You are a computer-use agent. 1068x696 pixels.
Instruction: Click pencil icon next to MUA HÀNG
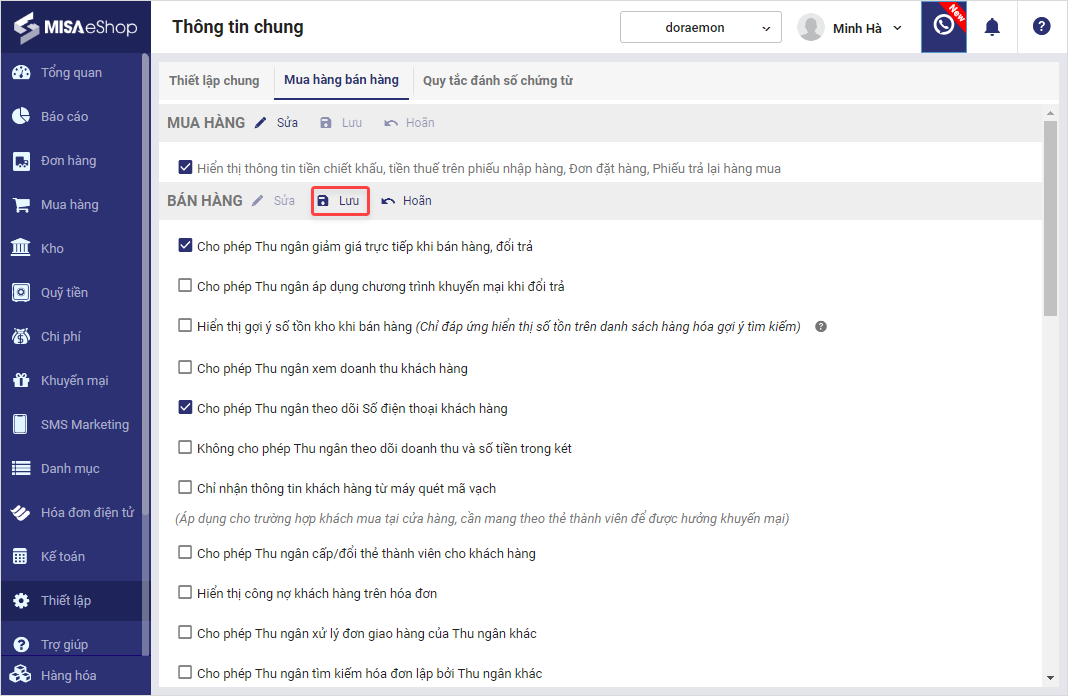click(x=261, y=123)
